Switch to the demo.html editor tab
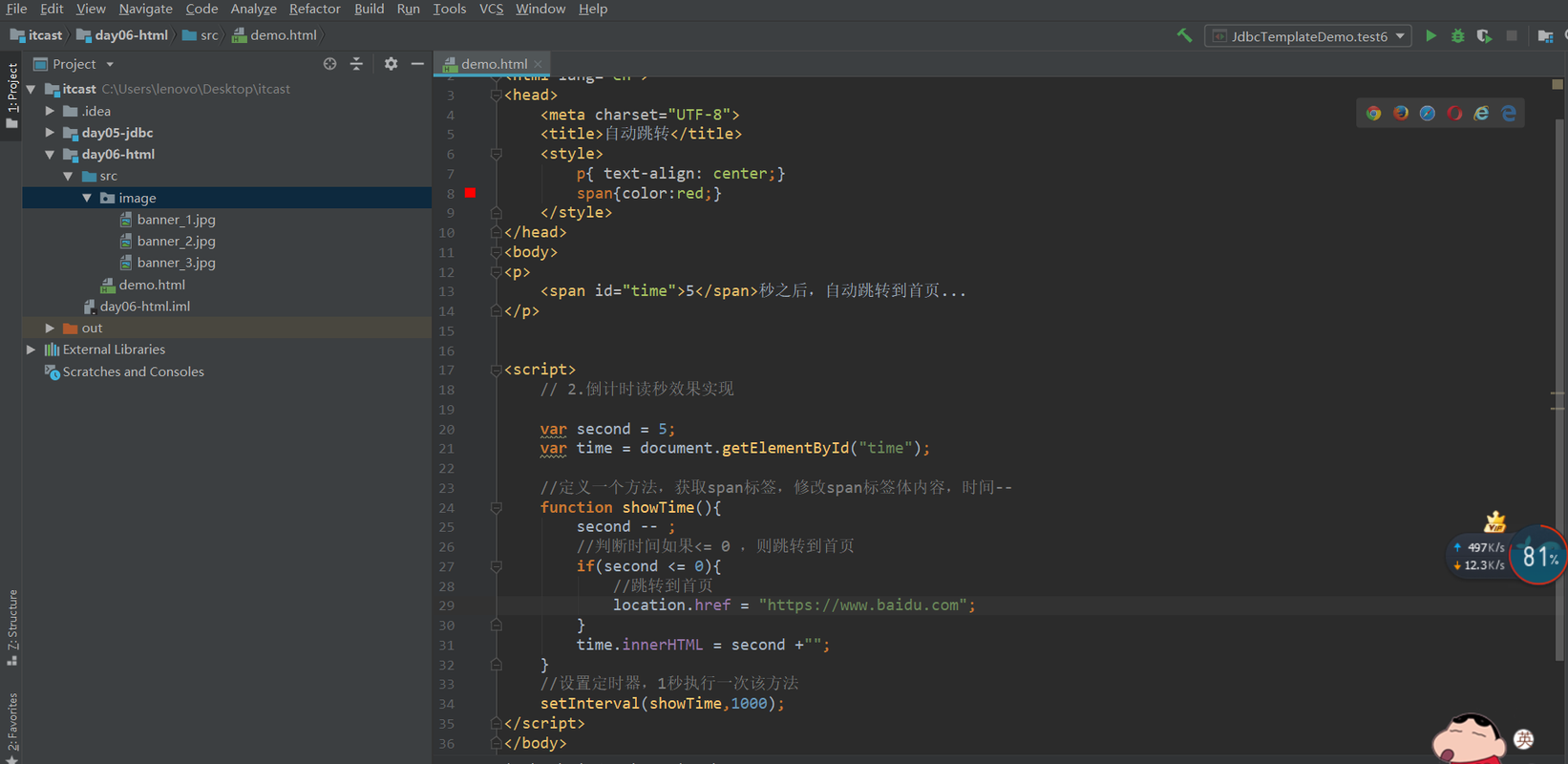This screenshot has width=1568, height=764. click(x=494, y=64)
